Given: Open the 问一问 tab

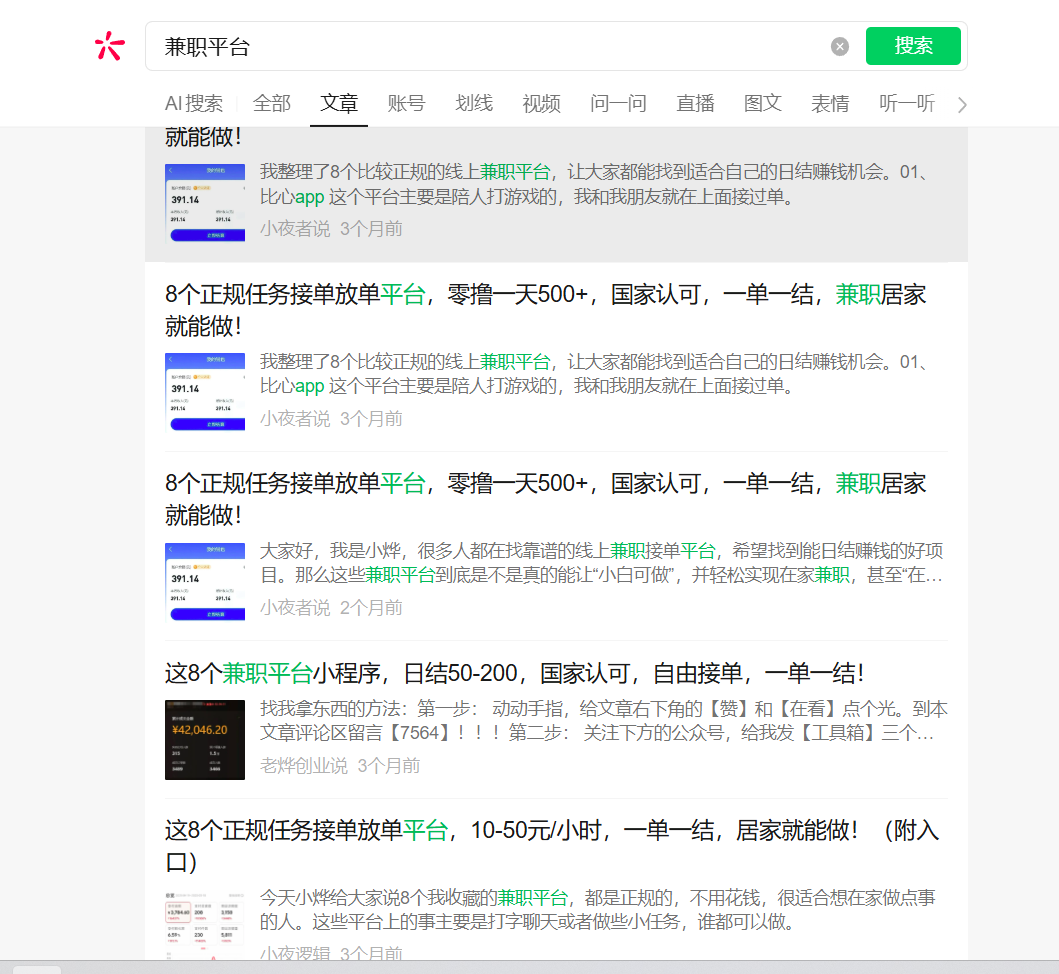Looking at the screenshot, I should coord(618,103).
